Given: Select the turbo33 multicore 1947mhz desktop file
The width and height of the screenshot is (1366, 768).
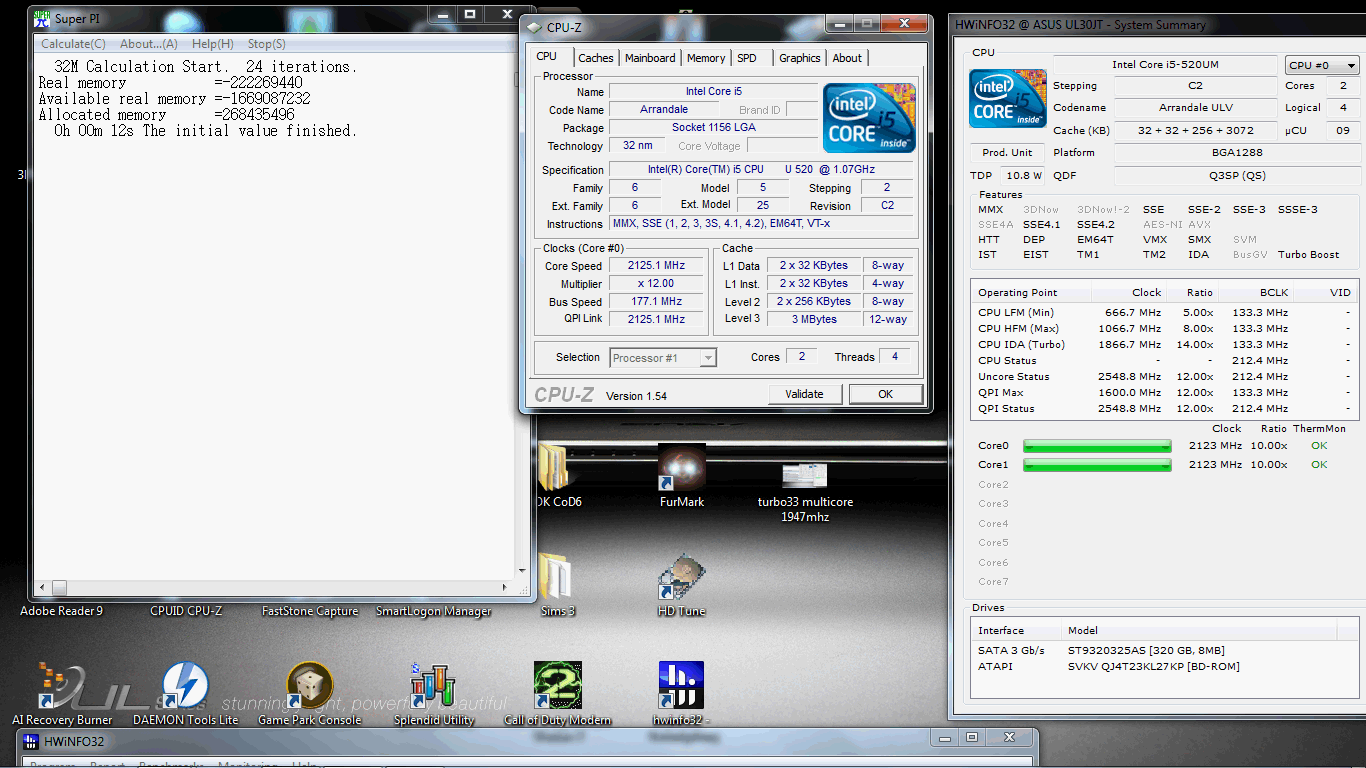Looking at the screenshot, I should tap(805, 492).
